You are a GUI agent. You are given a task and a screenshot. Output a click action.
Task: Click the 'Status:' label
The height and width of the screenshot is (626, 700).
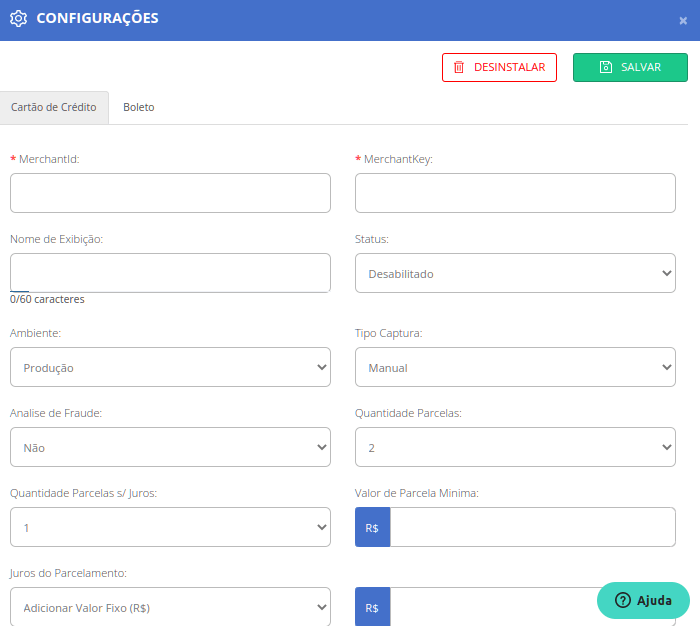click(x=372, y=239)
